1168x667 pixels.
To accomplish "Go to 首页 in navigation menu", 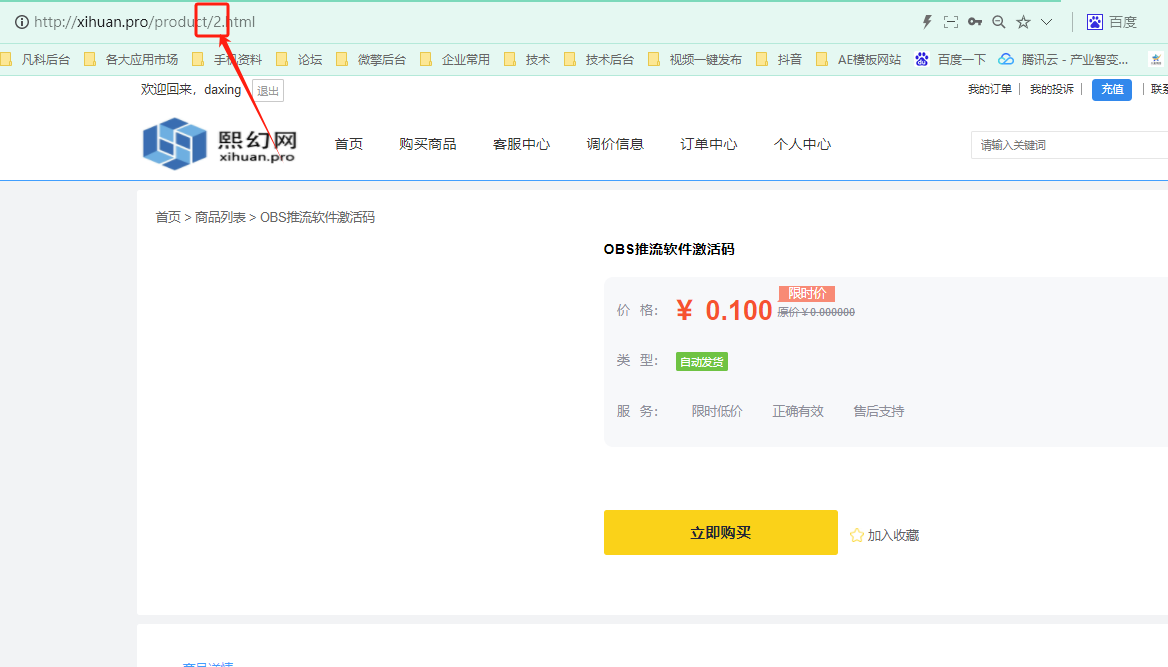I will 349,144.
